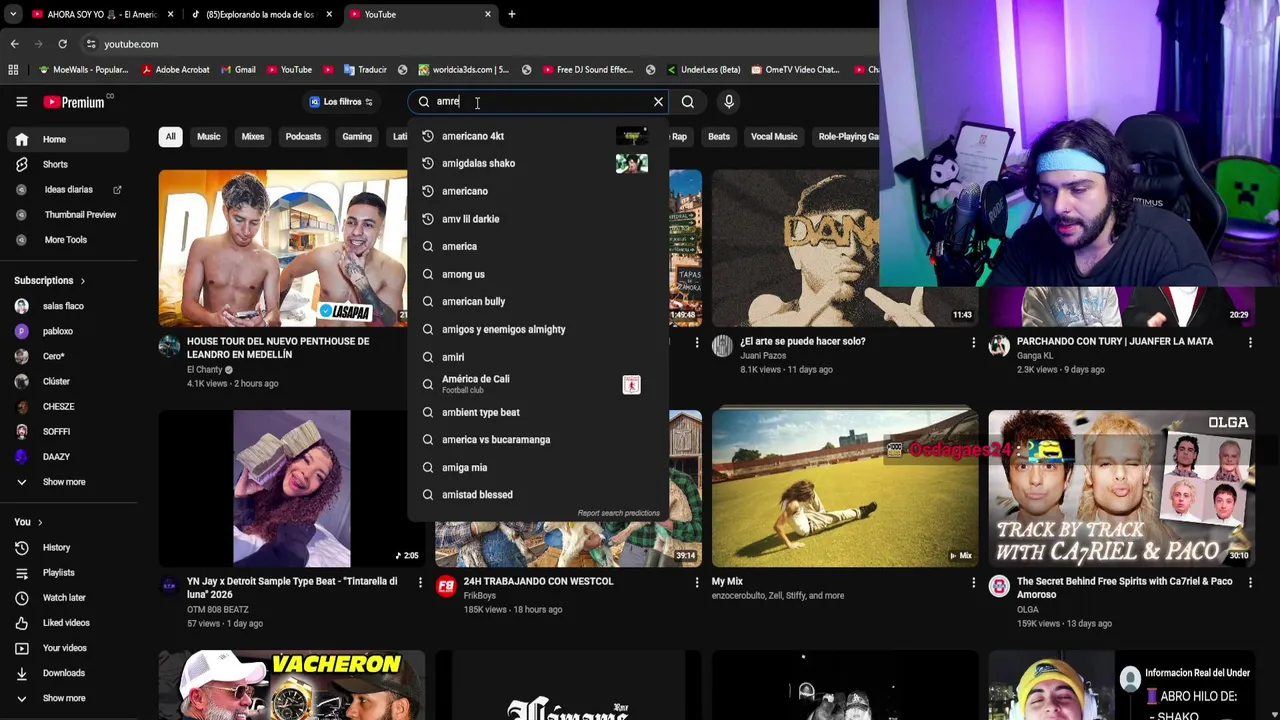Open Track by Track Ca7riel & Paco thumbnail
The image size is (1280, 720).
(1121, 488)
